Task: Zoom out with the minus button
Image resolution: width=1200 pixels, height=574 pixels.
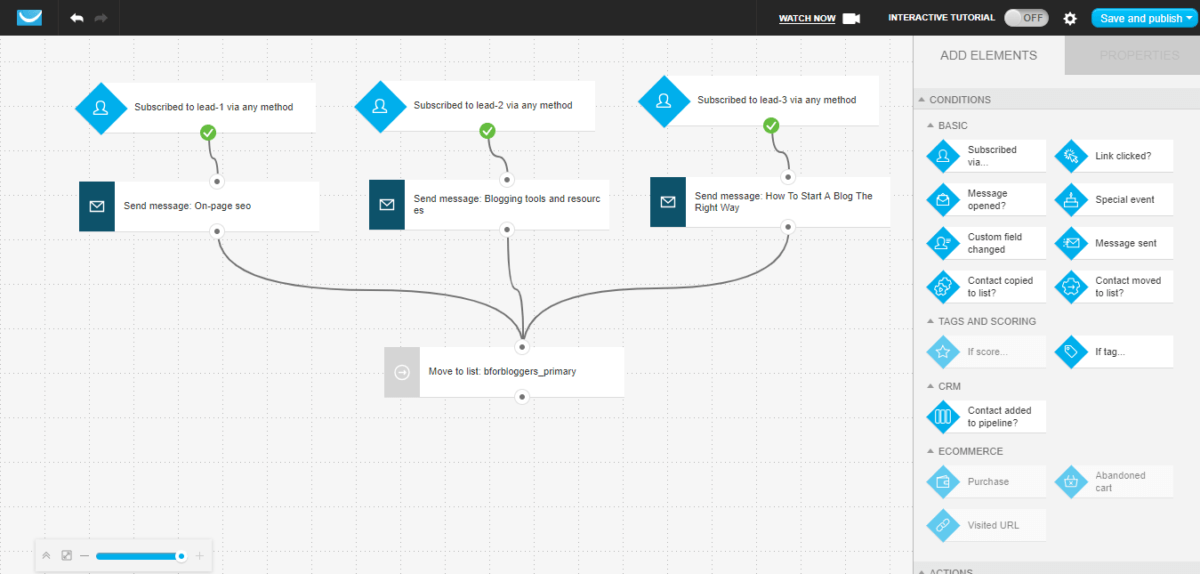Action: click(85, 556)
